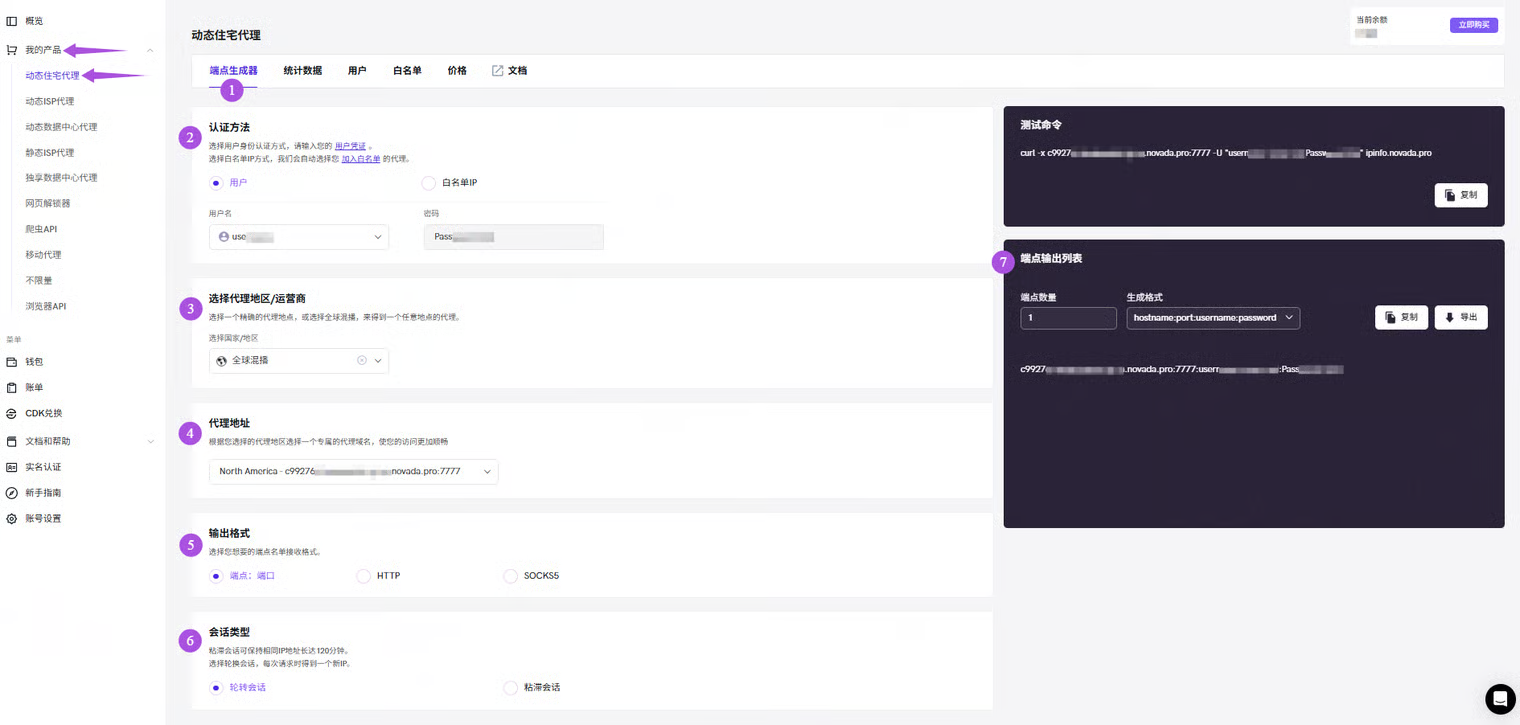
Task: Clear the 全球混播 region selection icon
Action: [362, 361]
